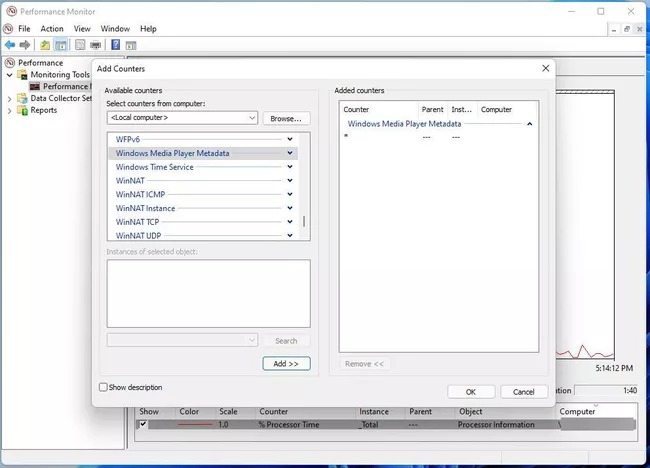This screenshot has height=468, width=650.
Task: Click Cancel in Add Counters dialog
Action: 524,392
